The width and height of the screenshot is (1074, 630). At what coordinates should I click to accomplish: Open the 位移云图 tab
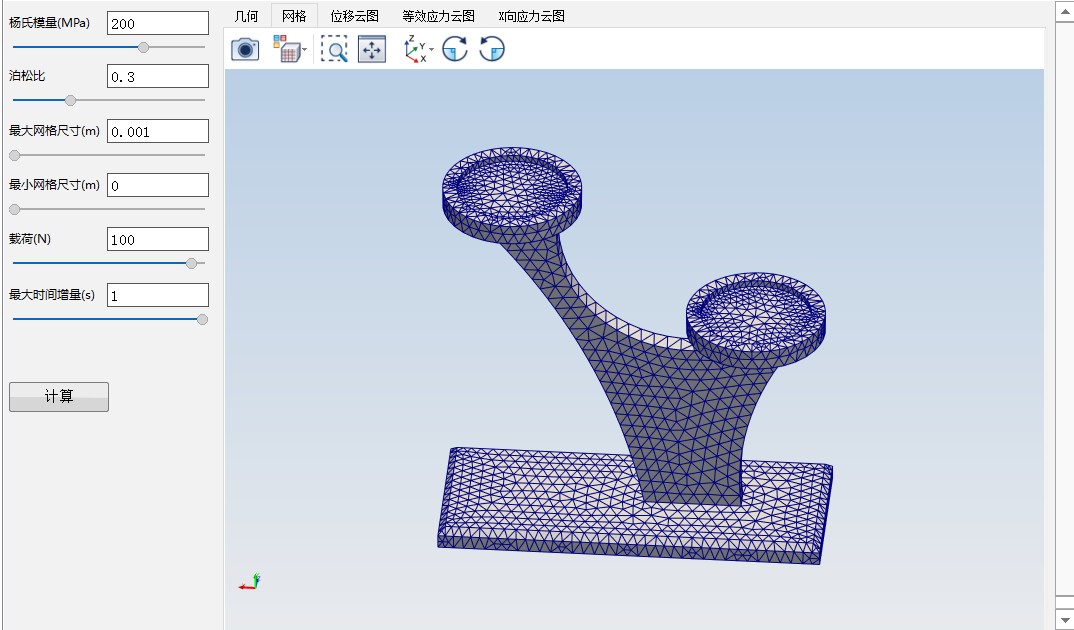click(354, 16)
